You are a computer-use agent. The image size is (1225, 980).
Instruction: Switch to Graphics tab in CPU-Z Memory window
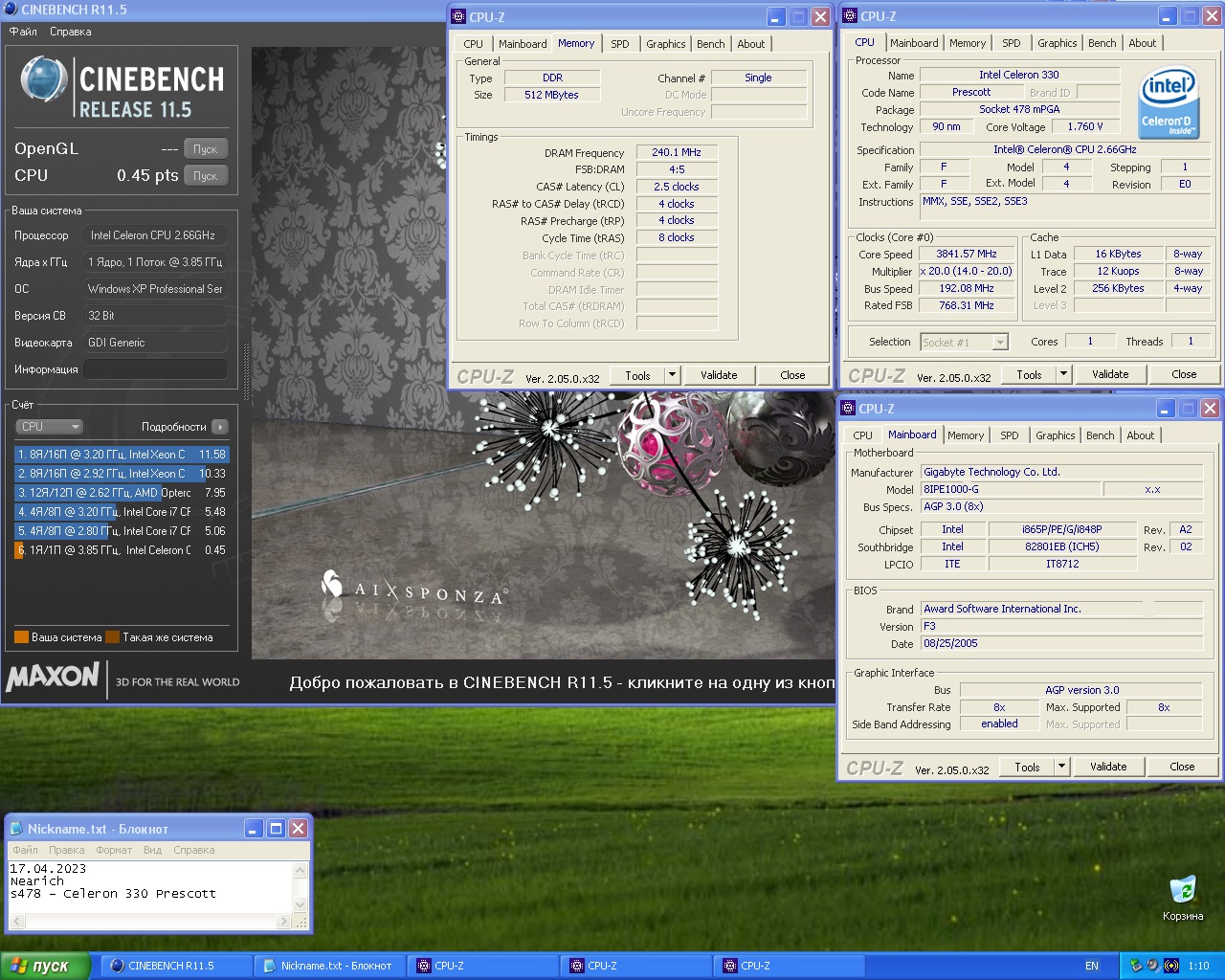tap(666, 44)
